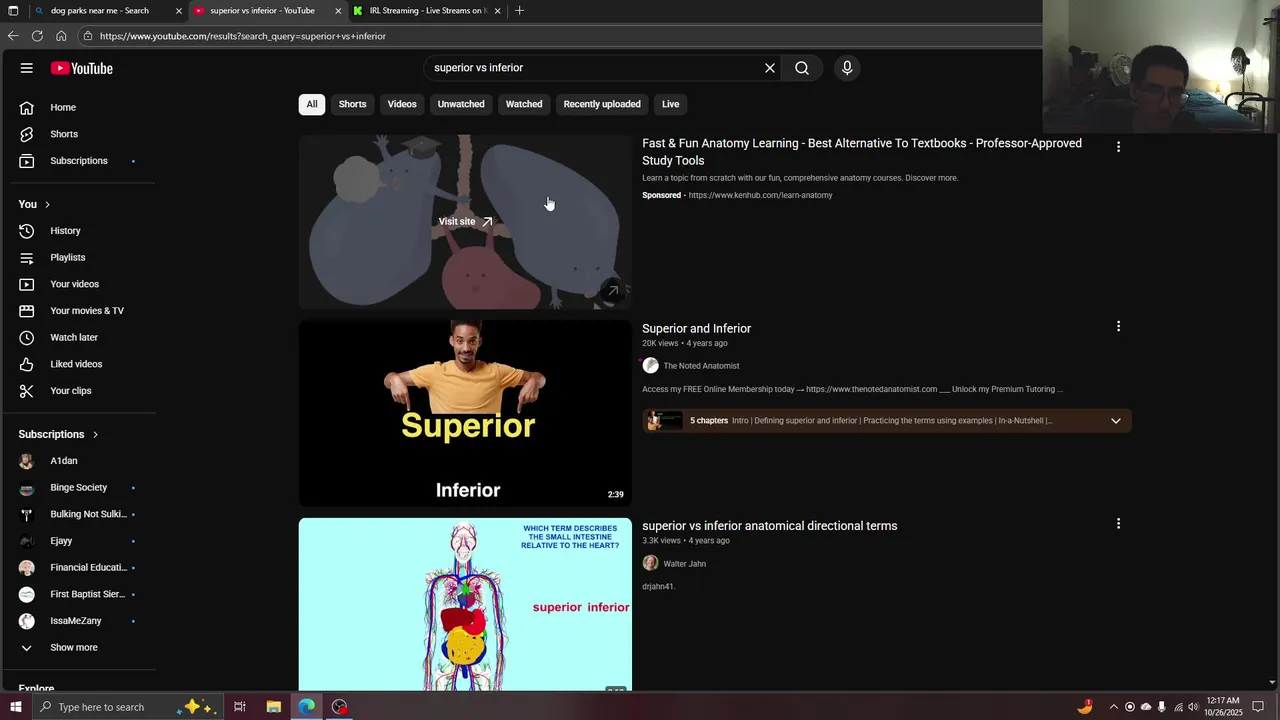
Task: Click the taskbar clock showing 12:17 AM
Action: 1223,707
